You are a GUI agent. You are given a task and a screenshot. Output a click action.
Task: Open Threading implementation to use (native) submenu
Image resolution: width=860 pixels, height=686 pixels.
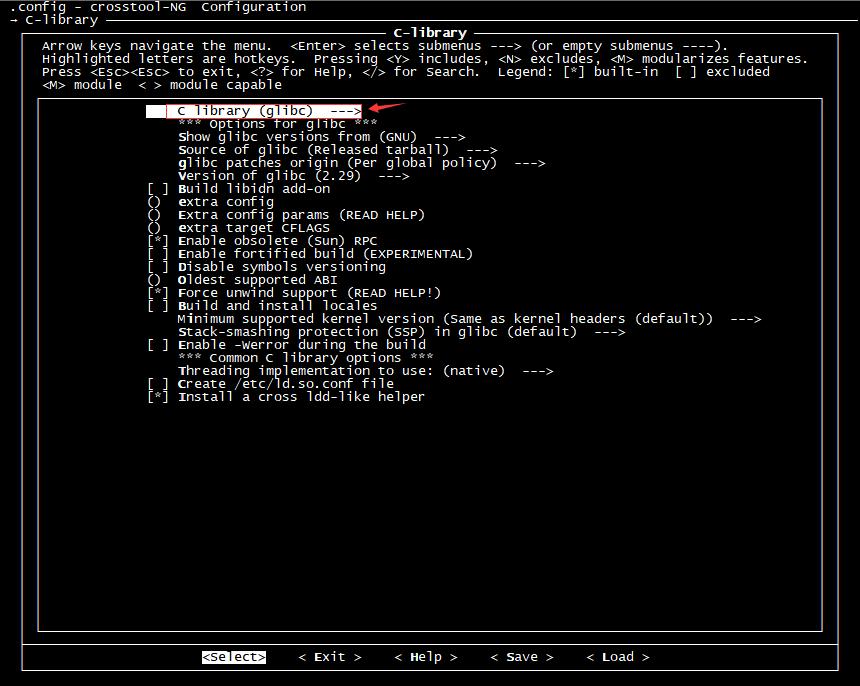365,371
